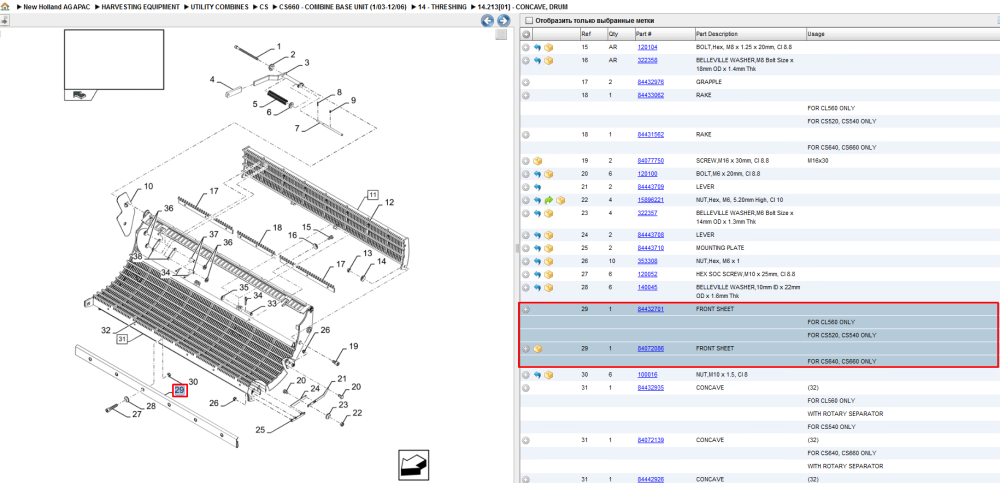Click the blue arrow icon in row 26
Screen dimensions: 1000x483
(537, 261)
